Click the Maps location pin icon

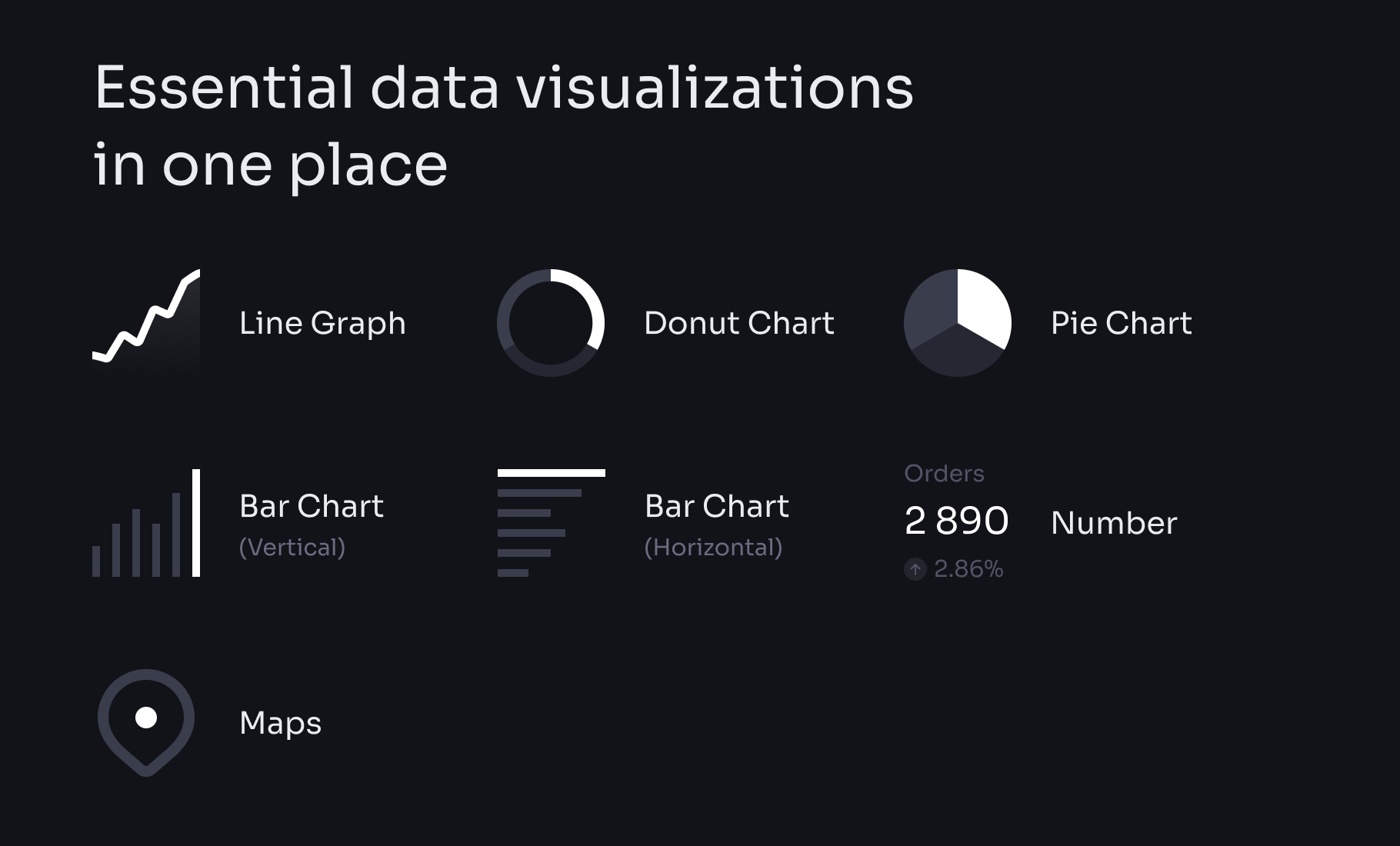146,722
